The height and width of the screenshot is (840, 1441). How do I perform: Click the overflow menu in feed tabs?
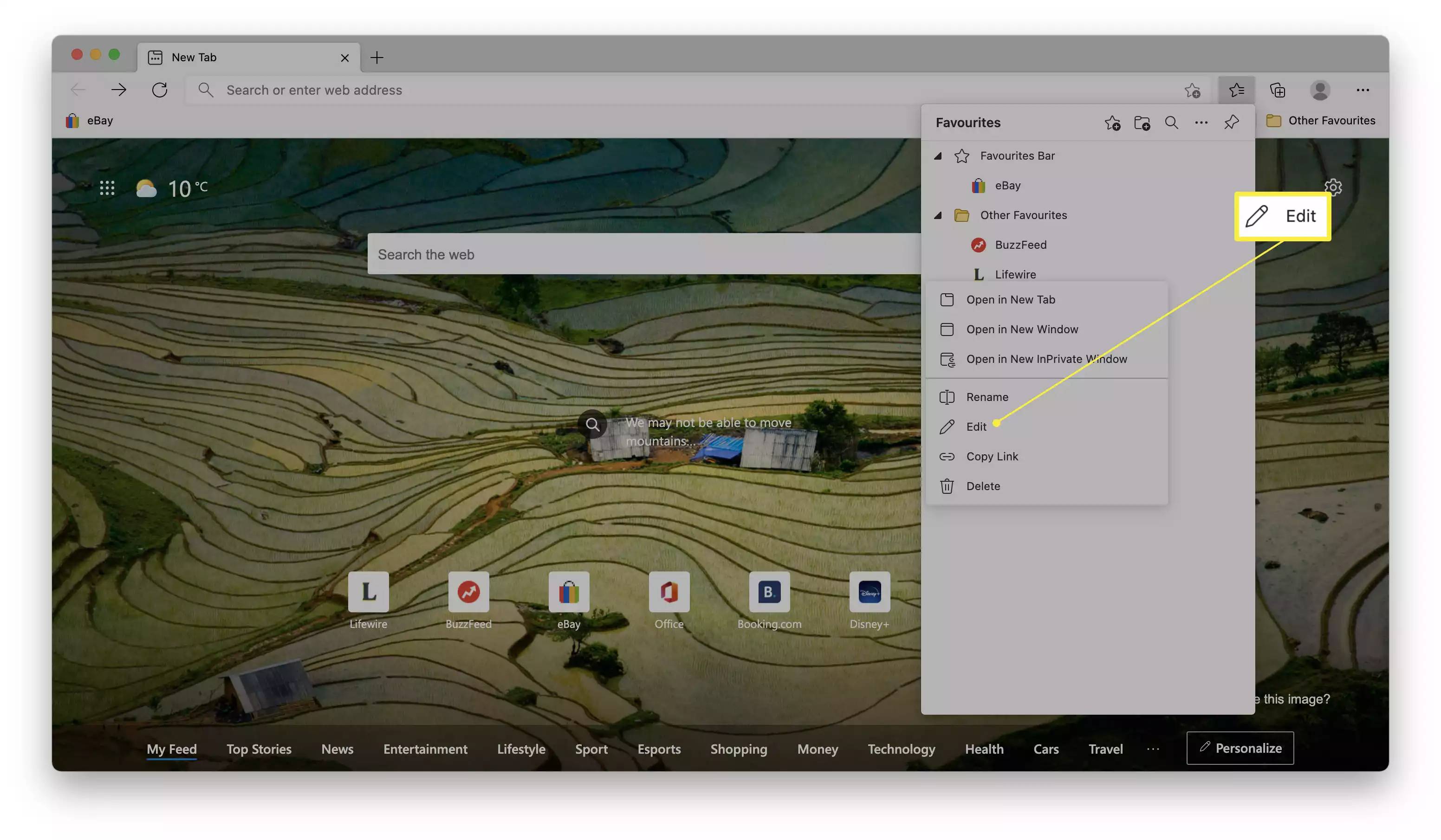(x=1153, y=748)
